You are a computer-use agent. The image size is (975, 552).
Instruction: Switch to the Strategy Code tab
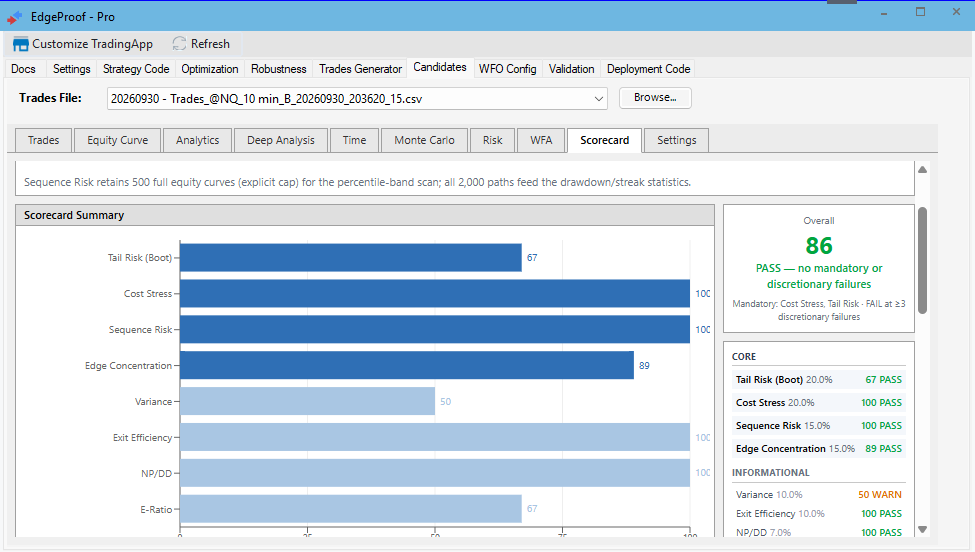tap(136, 69)
